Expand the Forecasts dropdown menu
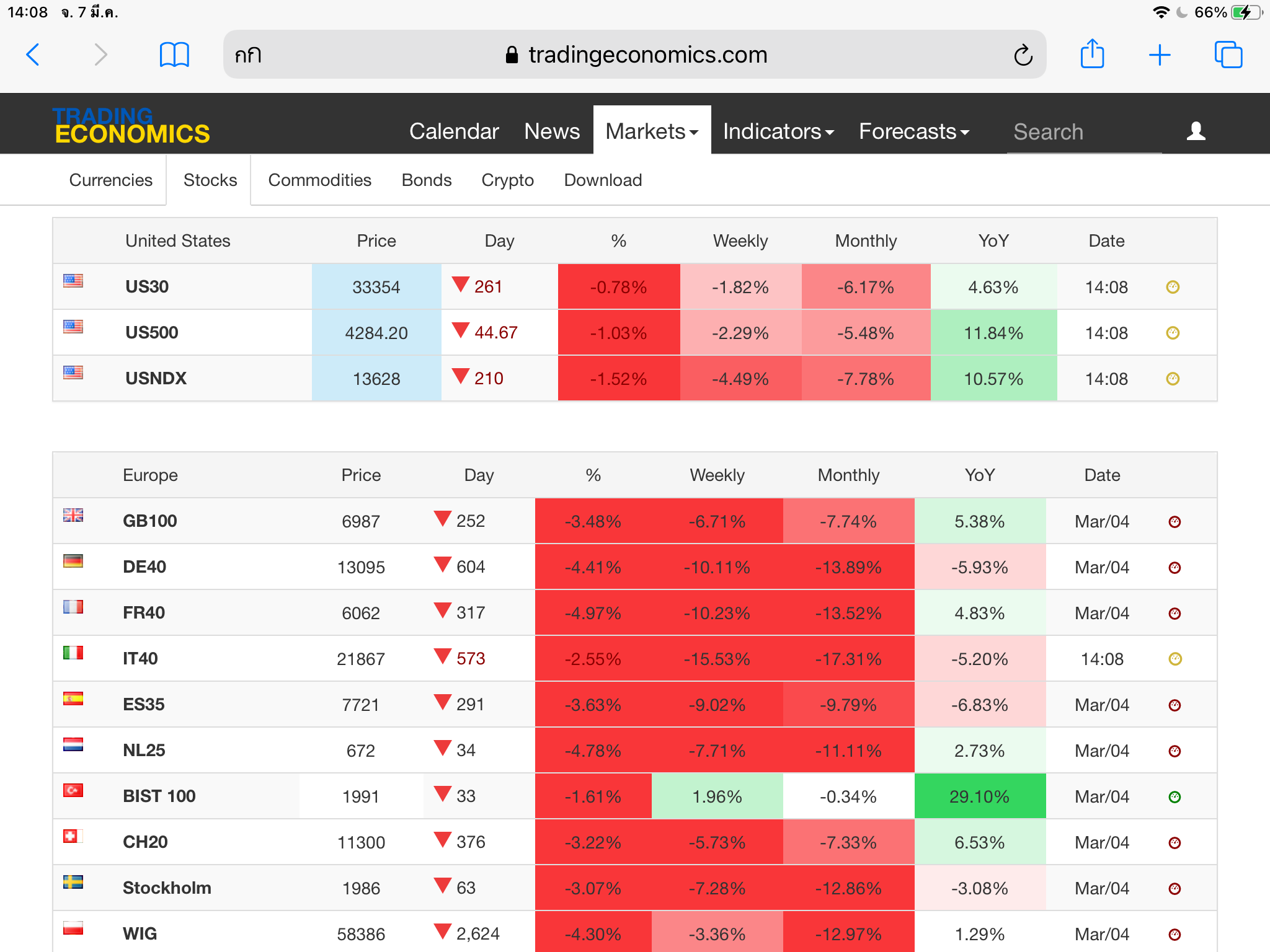This screenshot has width=1270, height=952. [914, 131]
